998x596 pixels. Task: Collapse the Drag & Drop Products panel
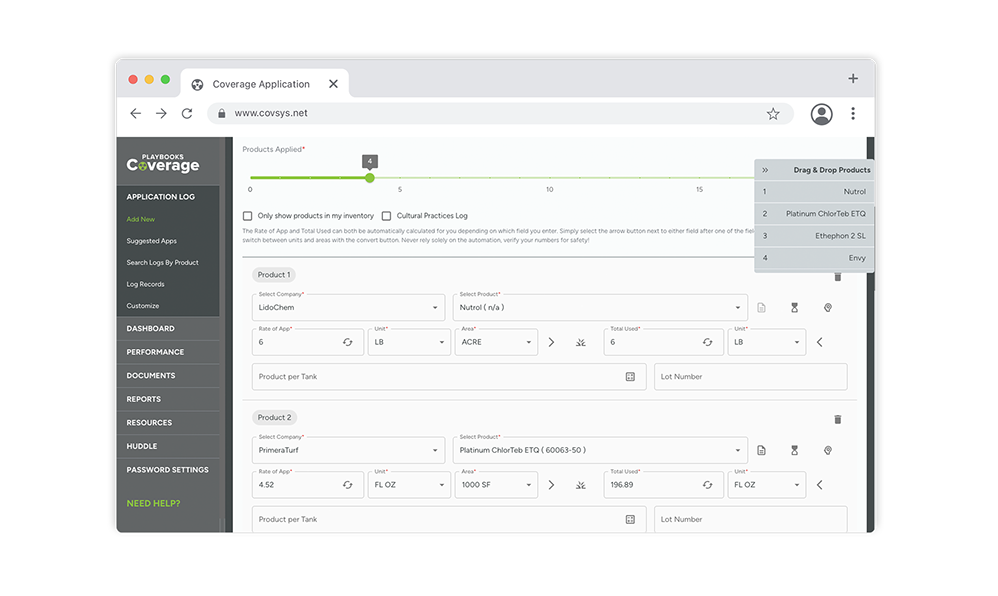tap(763, 169)
